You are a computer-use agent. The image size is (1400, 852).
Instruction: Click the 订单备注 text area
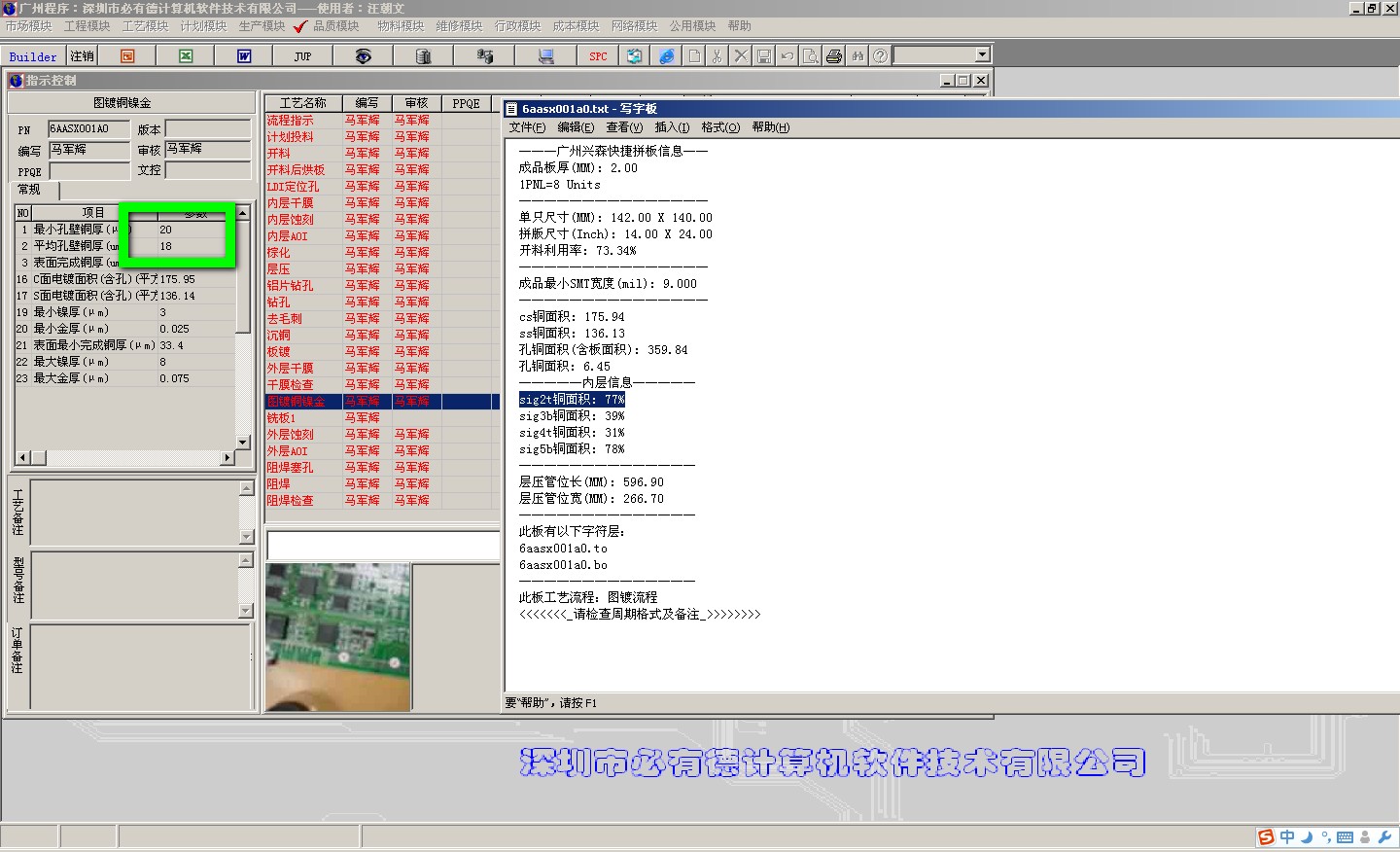(x=141, y=666)
